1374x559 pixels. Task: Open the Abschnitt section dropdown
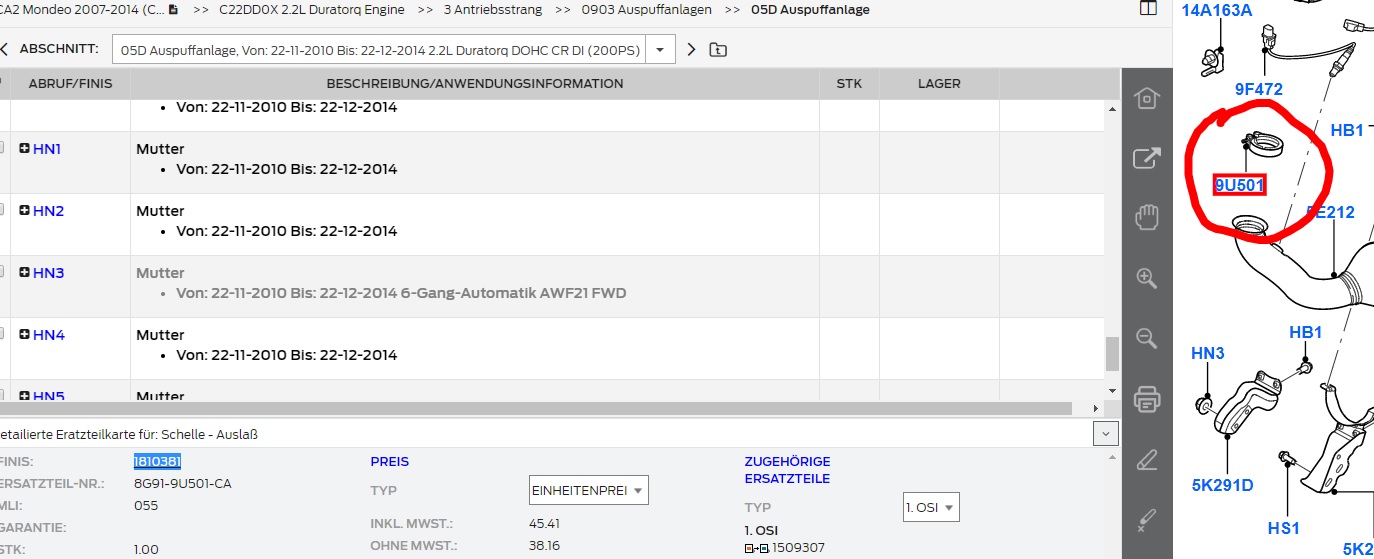tap(660, 49)
